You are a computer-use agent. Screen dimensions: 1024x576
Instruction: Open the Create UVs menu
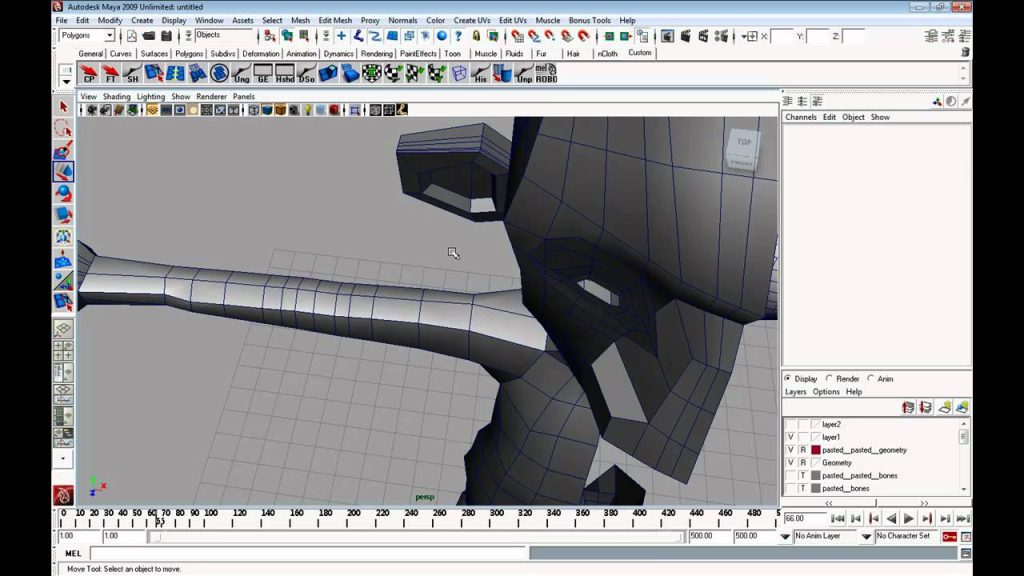coord(472,20)
